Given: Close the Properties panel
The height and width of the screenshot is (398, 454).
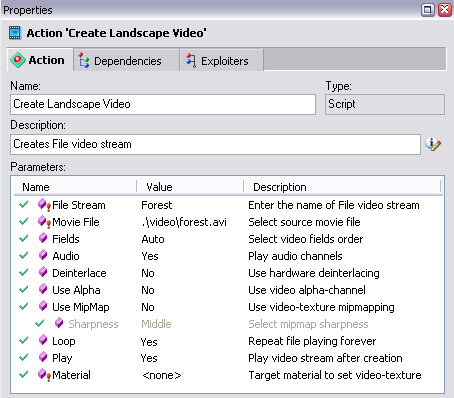Looking at the screenshot, I should tap(445, 10).
